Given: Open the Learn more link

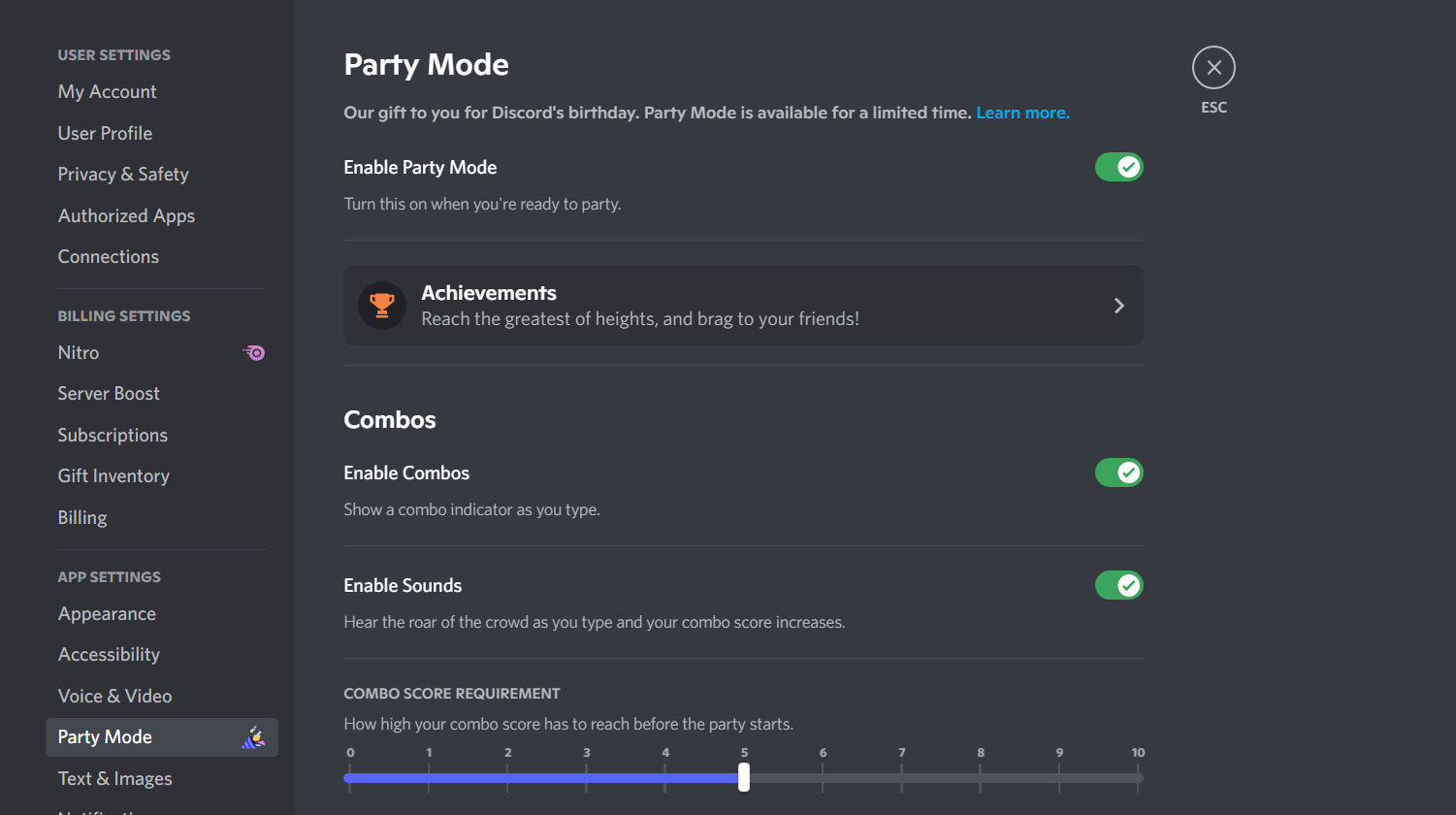Looking at the screenshot, I should tap(1021, 113).
